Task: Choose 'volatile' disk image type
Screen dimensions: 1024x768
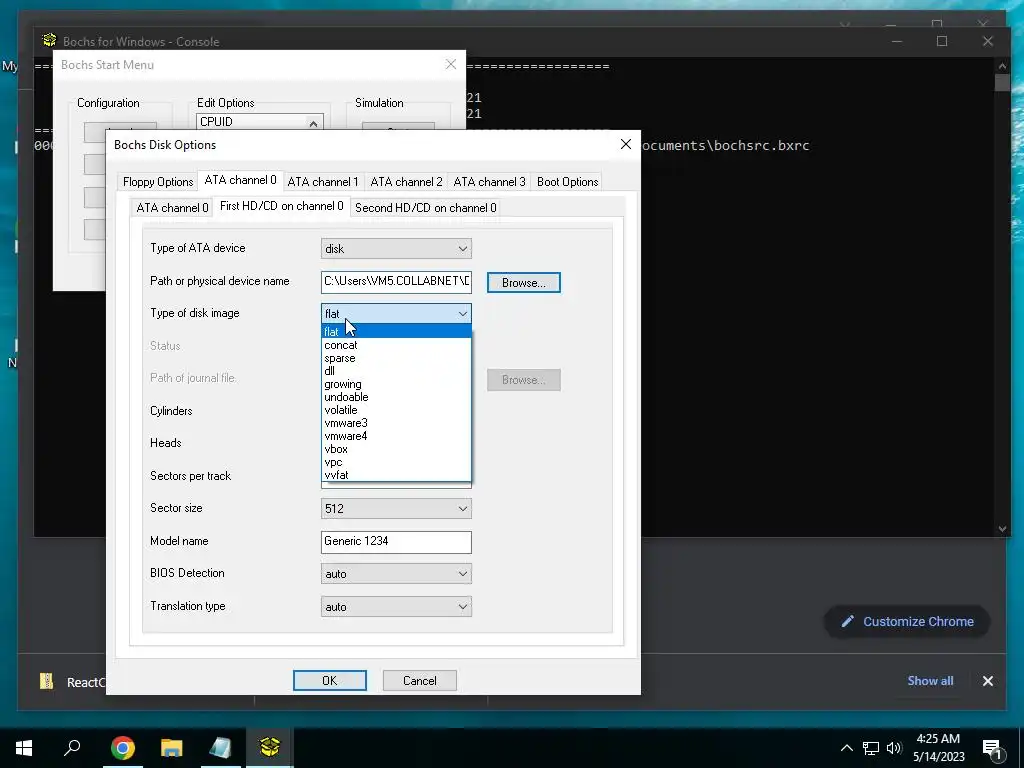Action: point(396,410)
